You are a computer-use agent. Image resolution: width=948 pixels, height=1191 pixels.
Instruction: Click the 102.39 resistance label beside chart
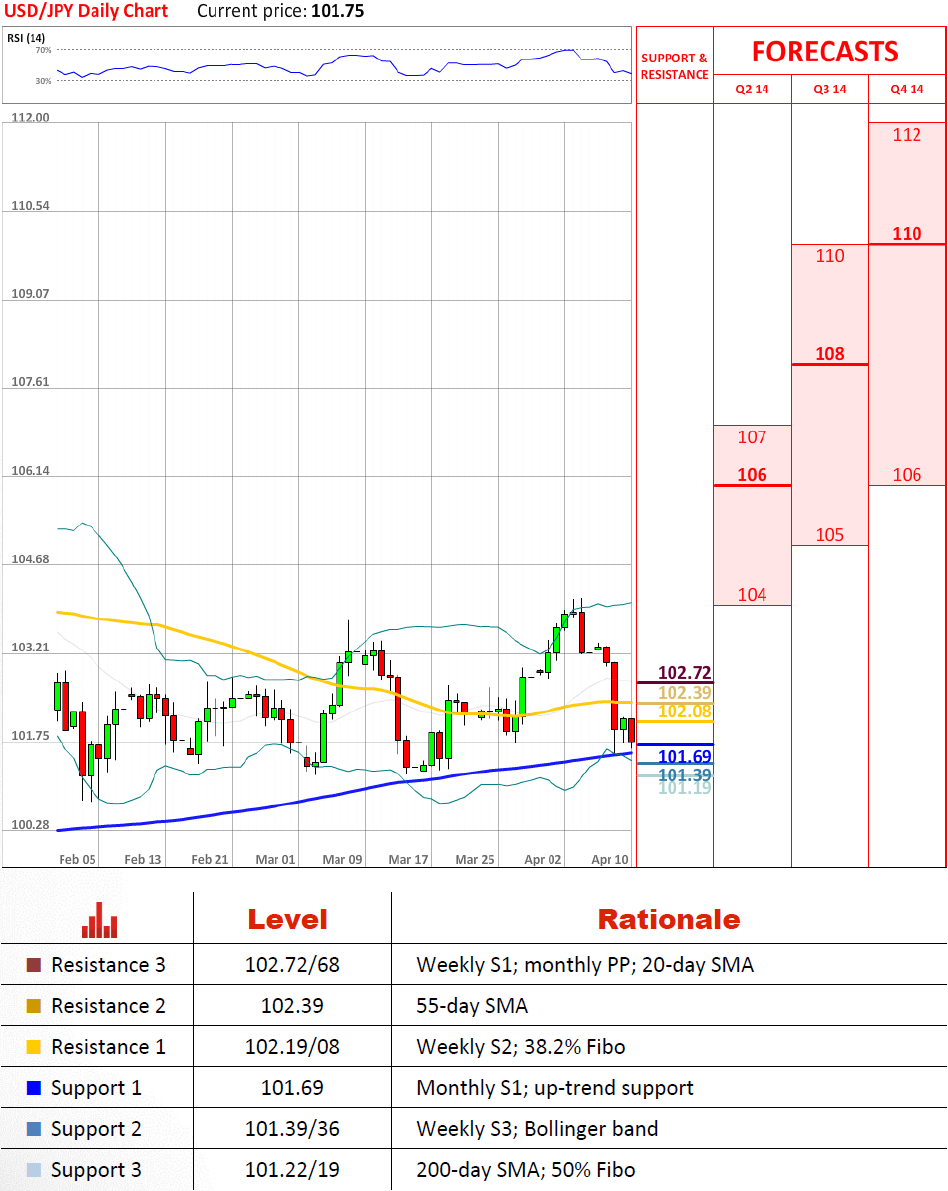point(684,693)
